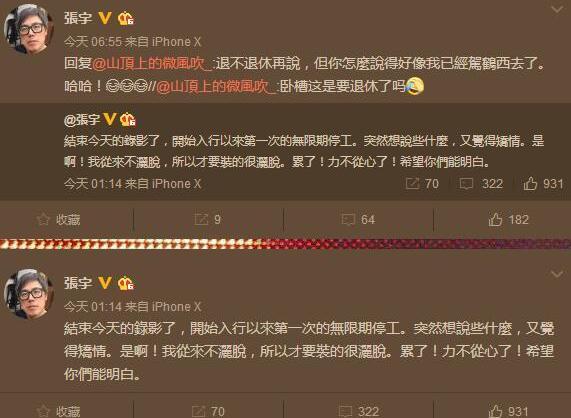Like the quoted post with 931 likes
This screenshot has width=571, height=418.
(x=543, y=184)
